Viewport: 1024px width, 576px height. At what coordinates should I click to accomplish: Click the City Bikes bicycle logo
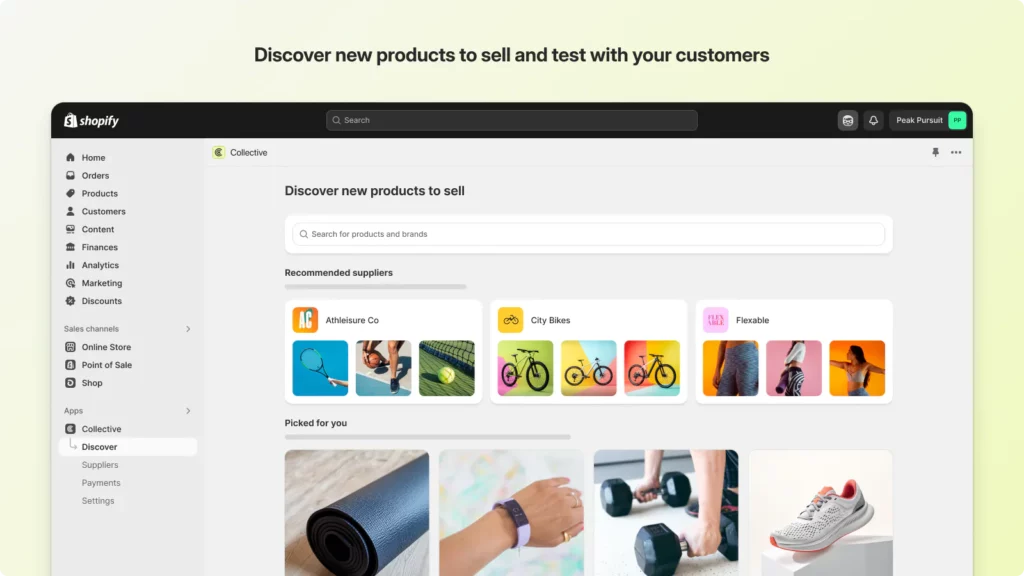(510, 320)
